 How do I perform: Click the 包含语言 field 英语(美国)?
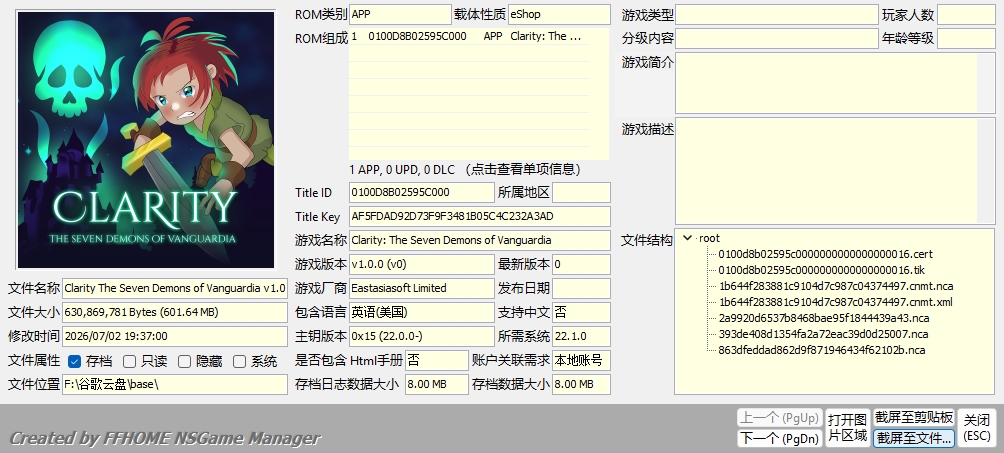pyautogui.click(x=421, y=312)
